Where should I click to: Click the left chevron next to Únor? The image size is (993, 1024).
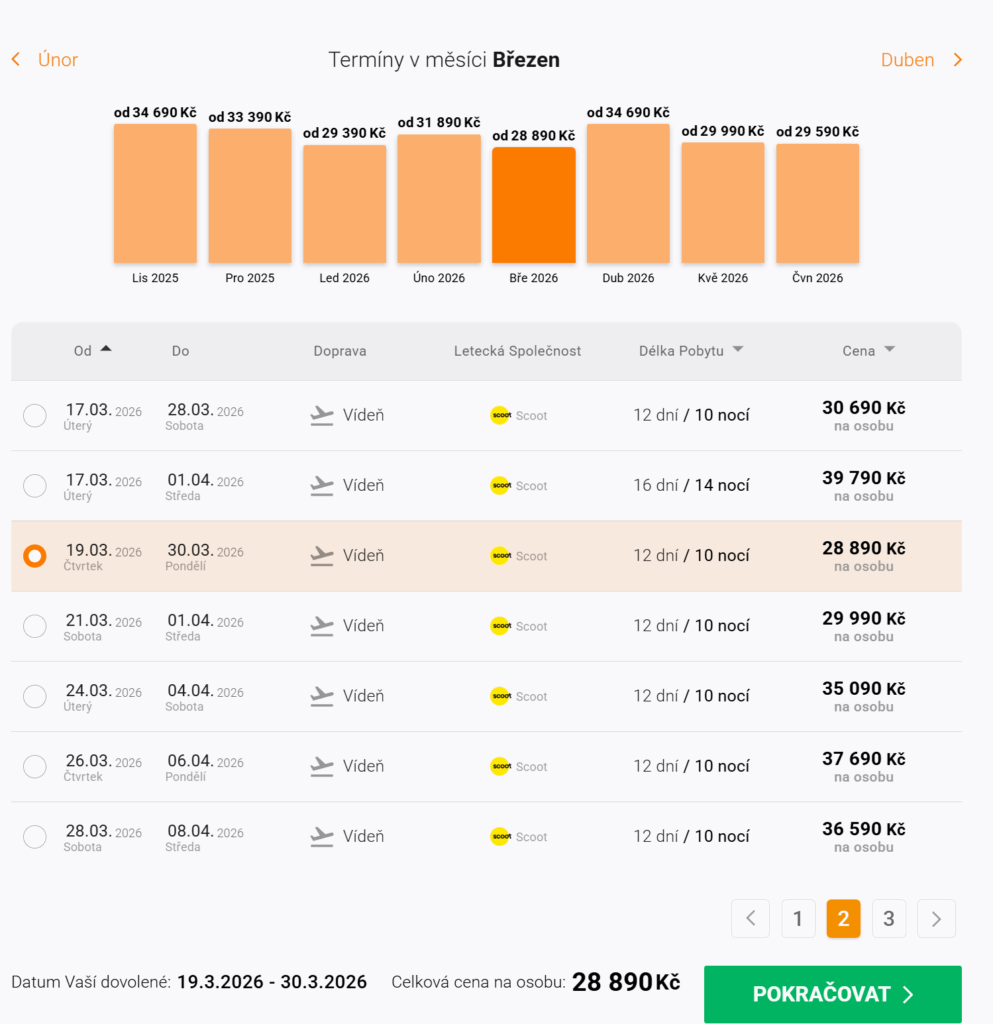point(16,59)
